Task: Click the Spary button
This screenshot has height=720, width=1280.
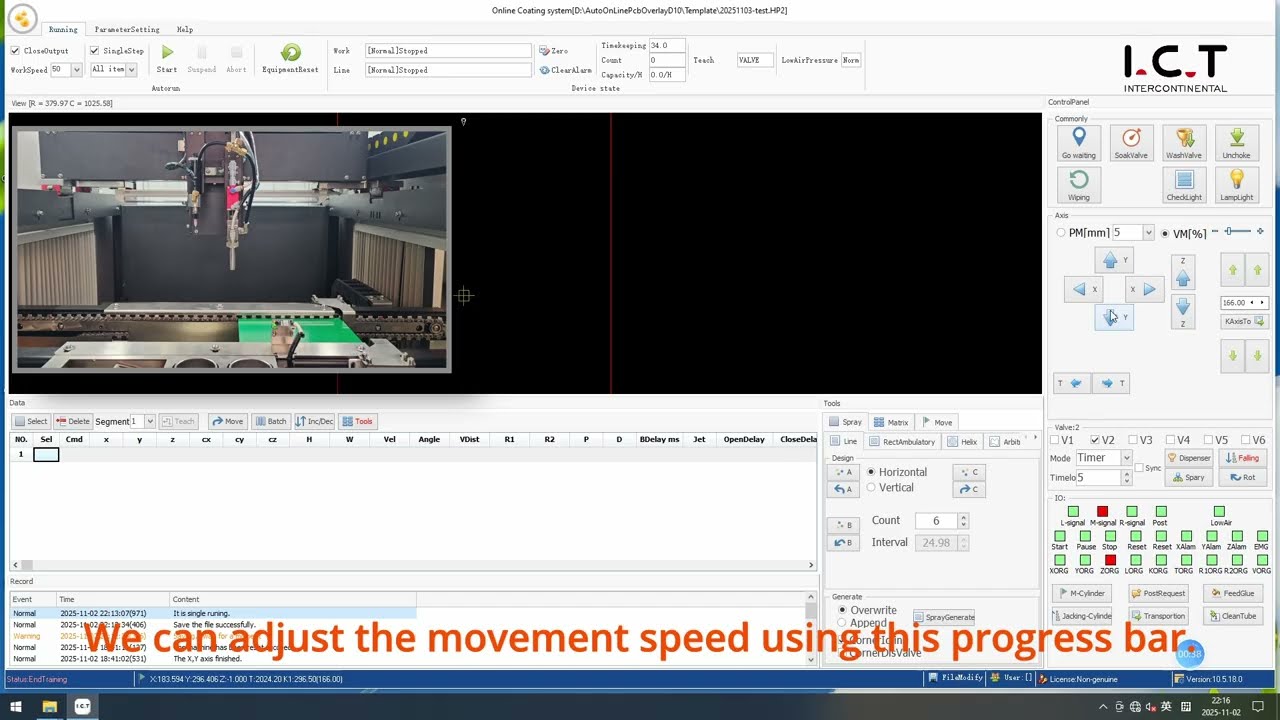Action: pyautogui.click(x=1188, y=478)
